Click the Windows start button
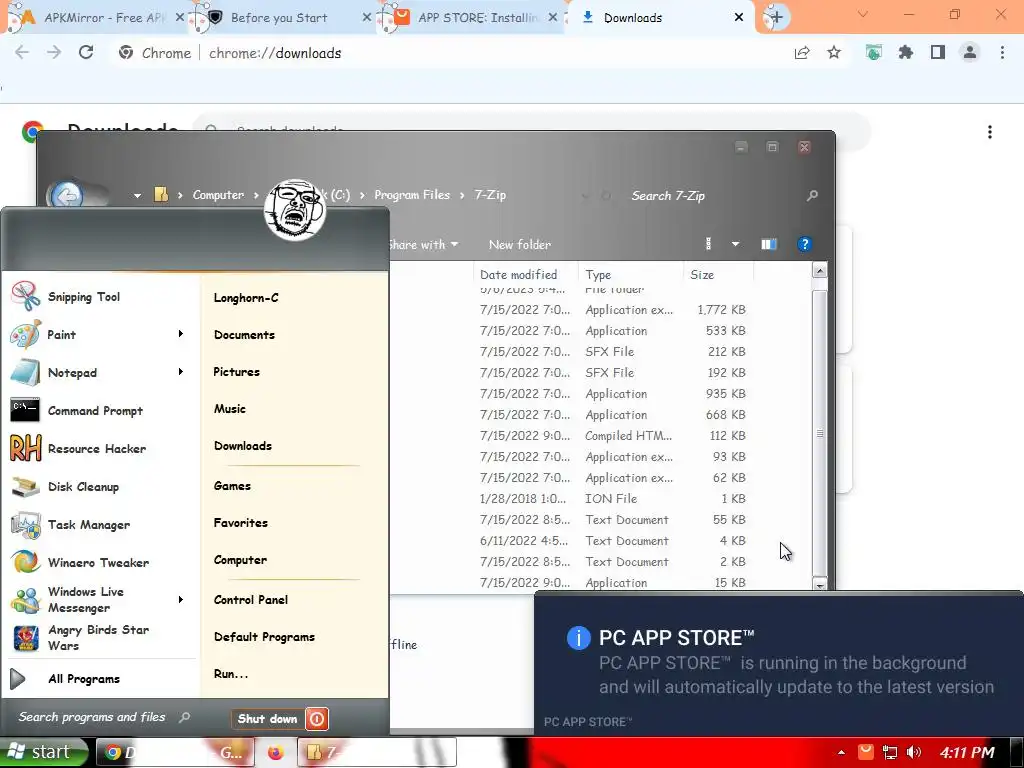This screenshot has height=768, width=1024. pyautogui.click(x=43, y=752)
